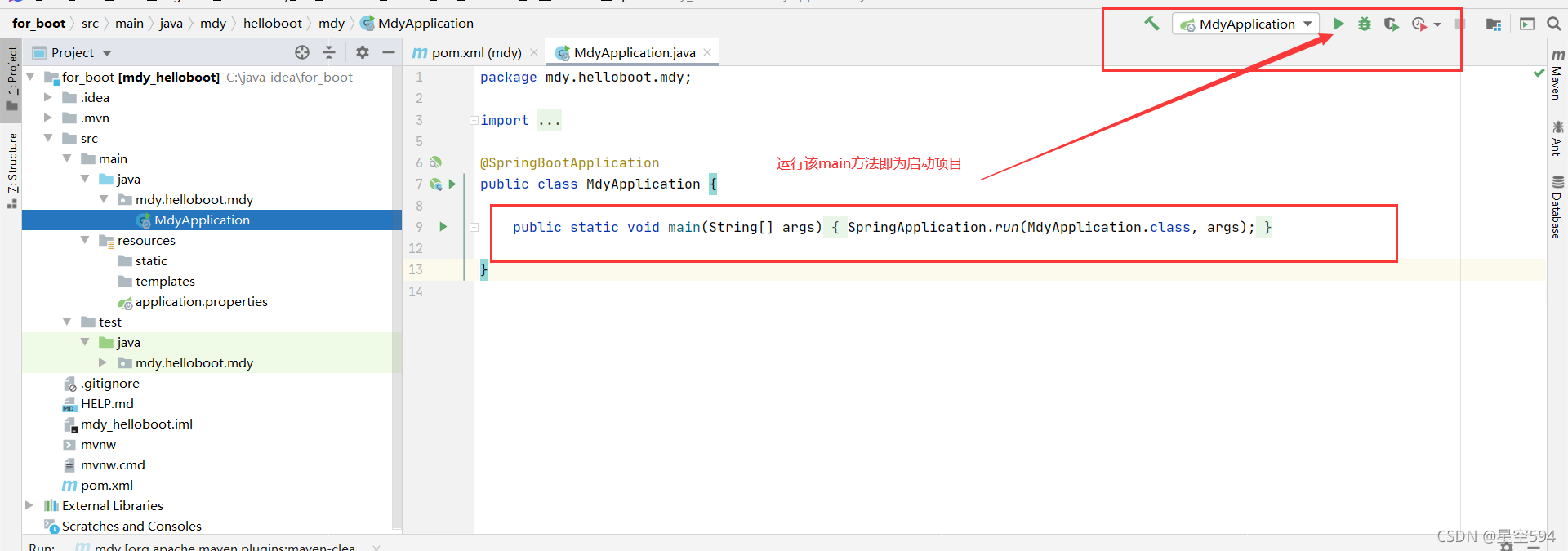The height and width of the screenshot is (551, 1568).
Task: Close the pom.xml (mdy) tab
Action: click(534, 52)
